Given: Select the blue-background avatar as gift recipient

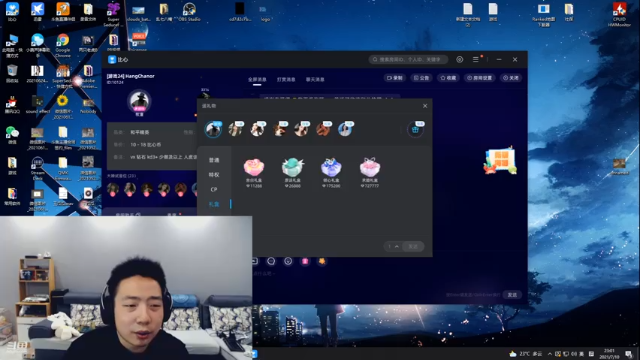Looking at the screenshot, I should click(345, 129).
